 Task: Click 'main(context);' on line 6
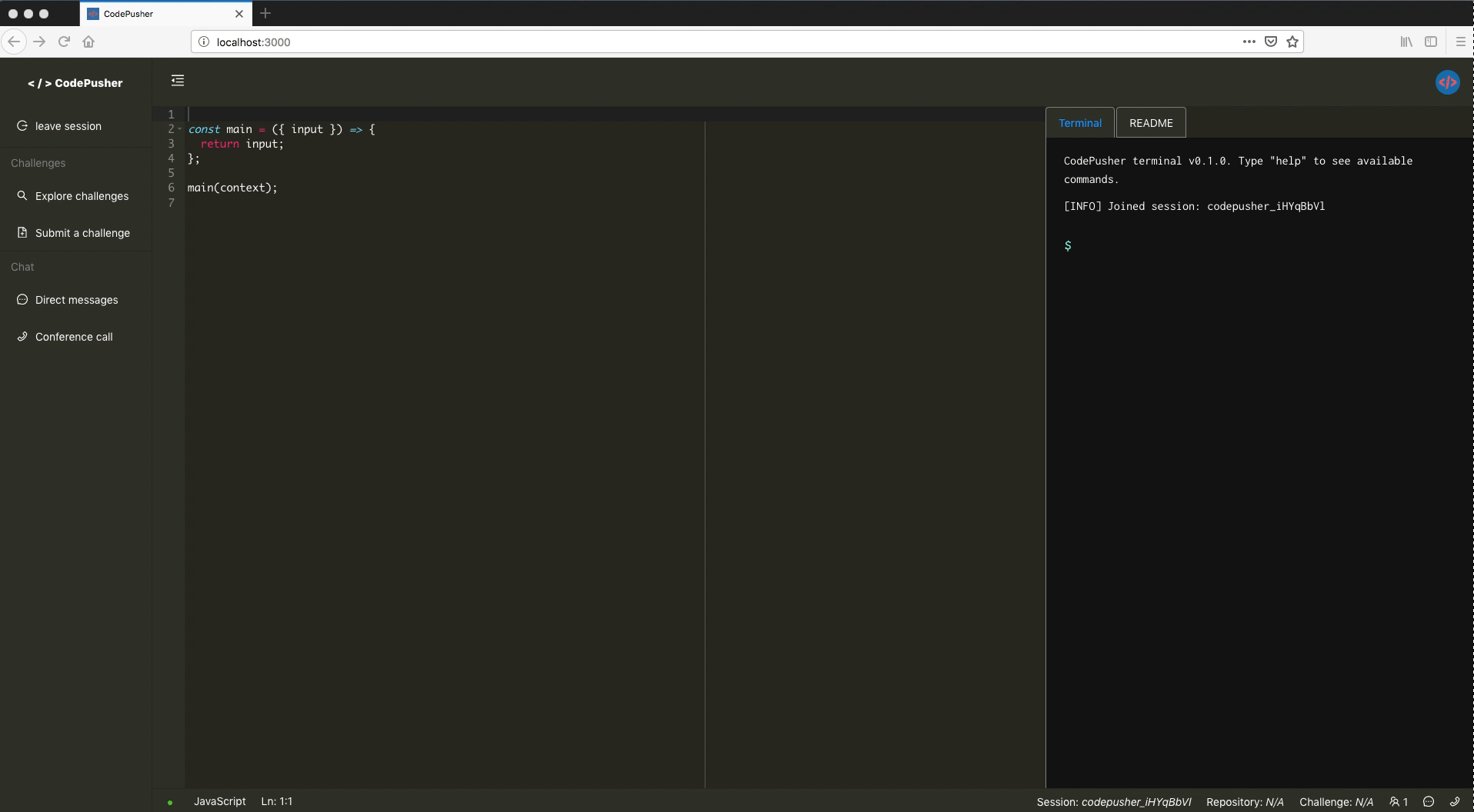[x=232, y=188]
